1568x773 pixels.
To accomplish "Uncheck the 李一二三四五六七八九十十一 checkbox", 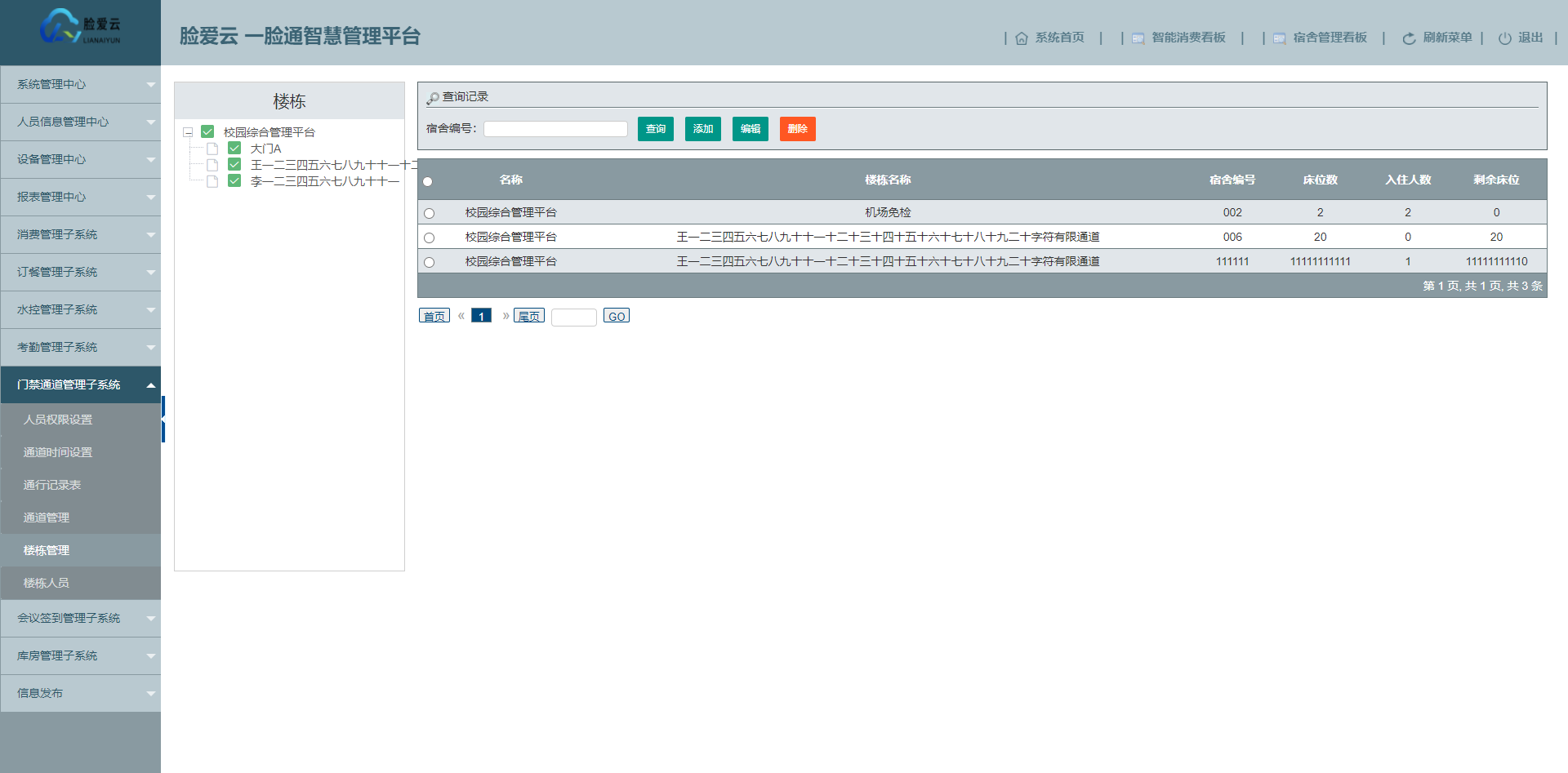I will tap(234, 180).
